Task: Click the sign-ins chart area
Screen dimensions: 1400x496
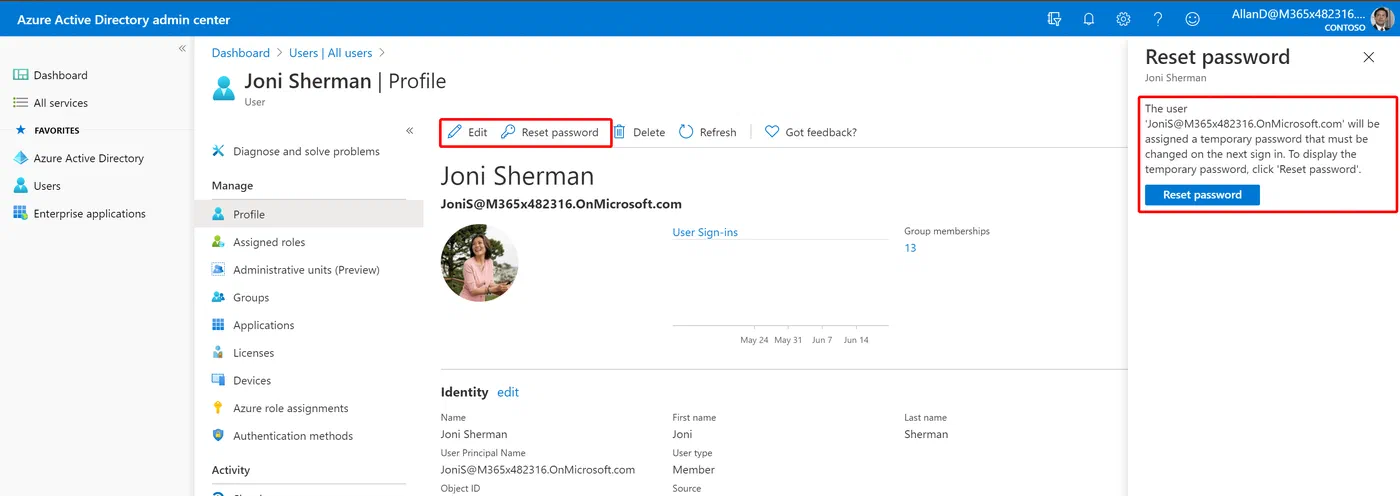Action: [x=780, y=285]
